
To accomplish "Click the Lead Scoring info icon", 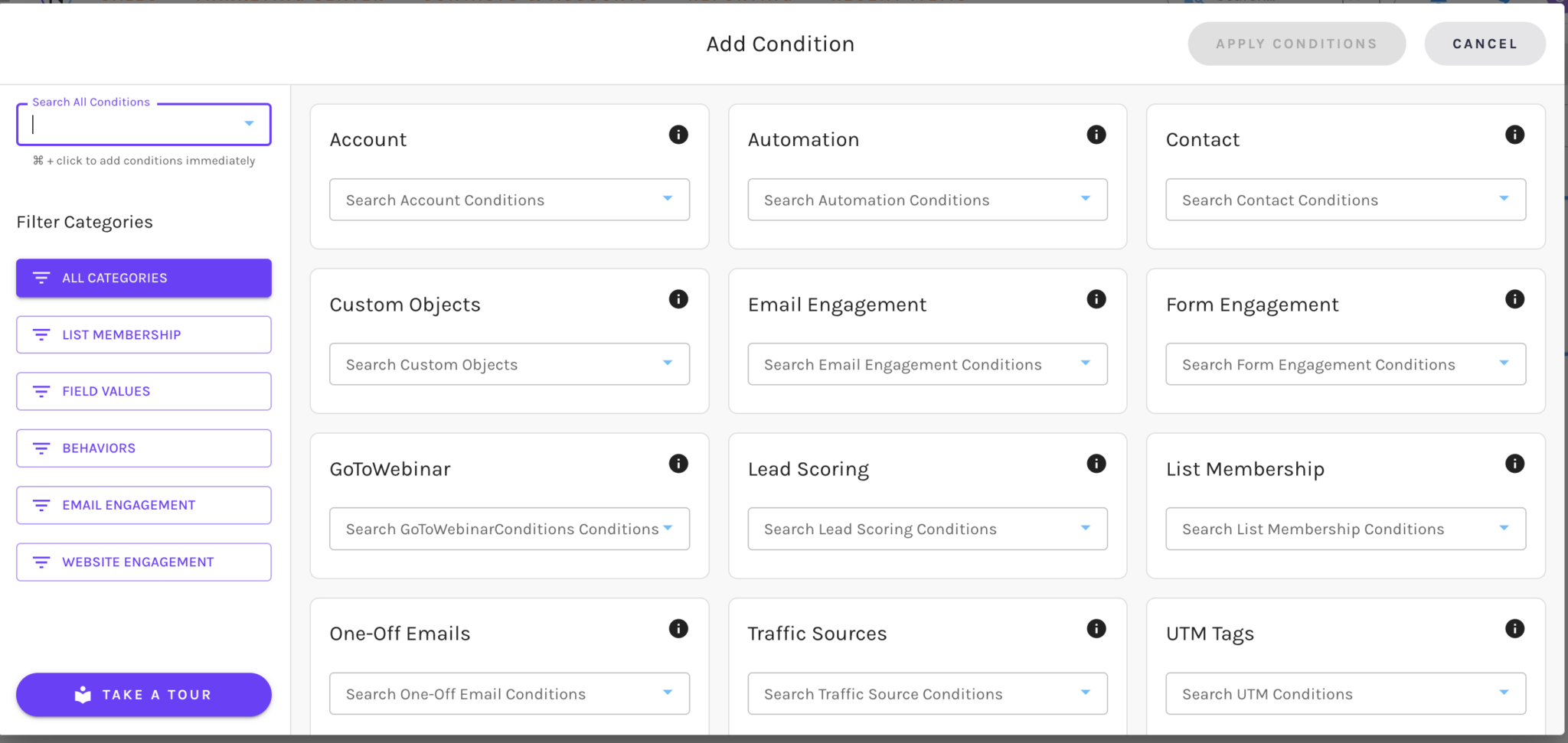I will [1096, 464].
